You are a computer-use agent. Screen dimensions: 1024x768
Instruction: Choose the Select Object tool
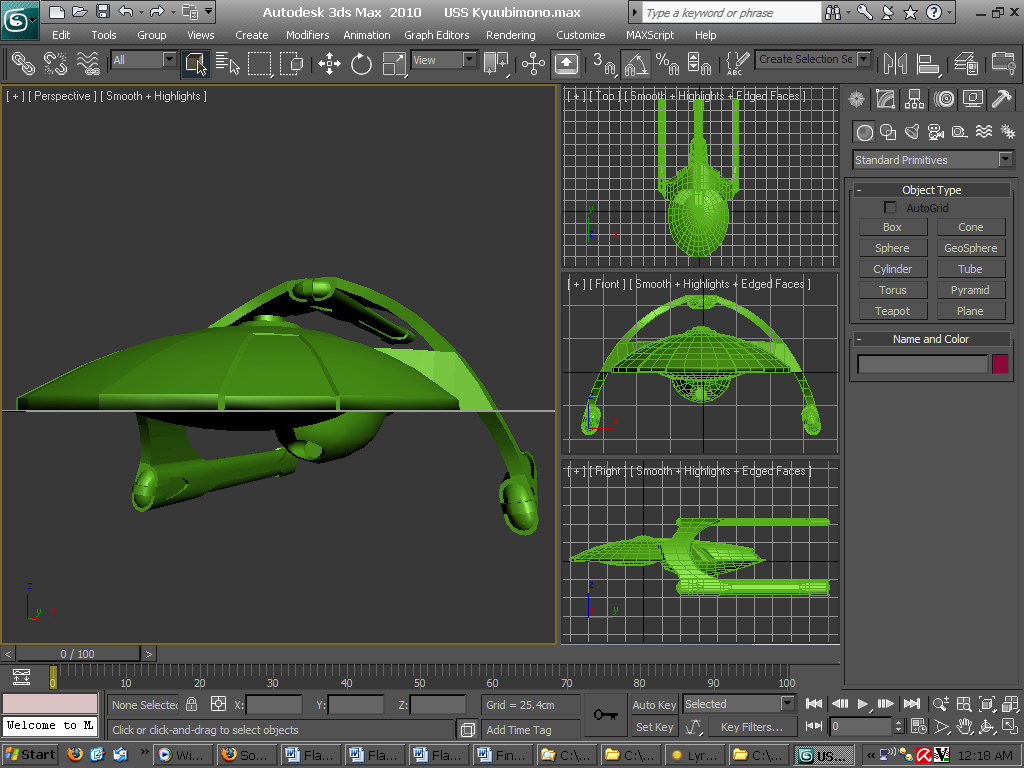pos(196,63)
